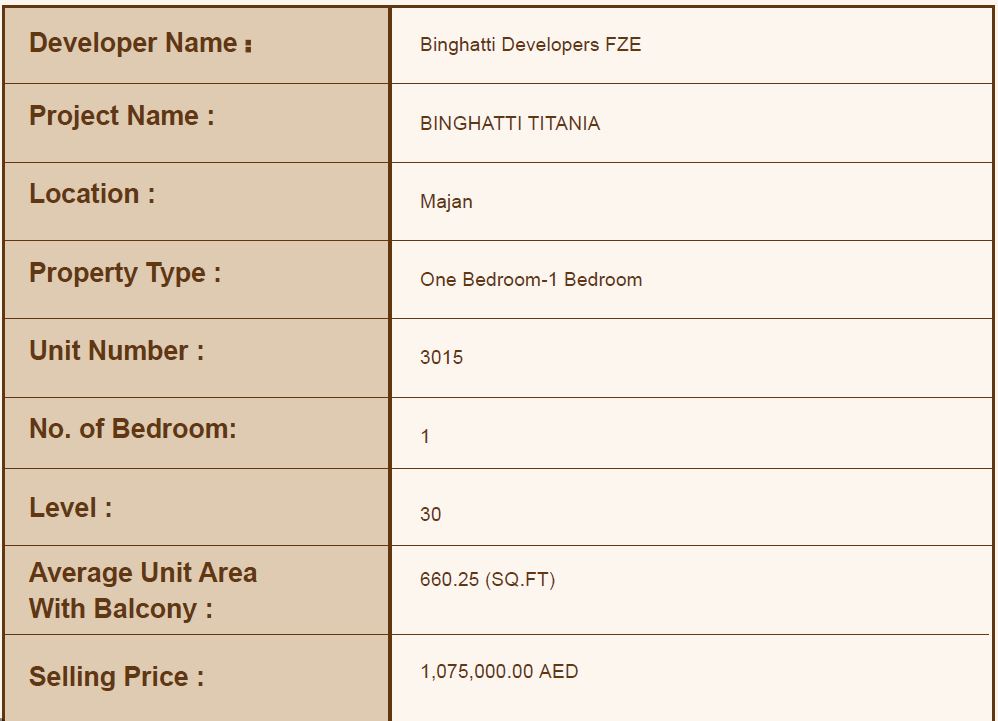Select the BINGHATTI TITANIA project value
The image size is (998, 721).
tap(510, 124)
